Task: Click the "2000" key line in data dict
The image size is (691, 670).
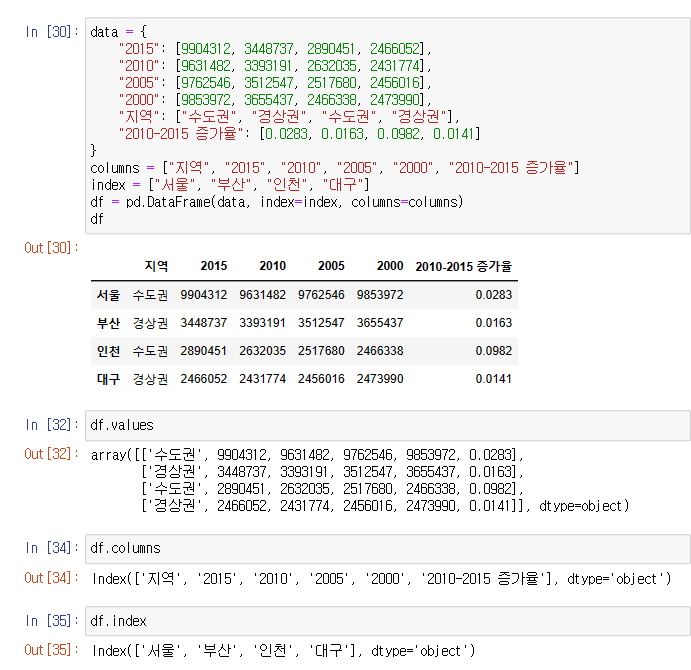Action: [x=275, y=100]
